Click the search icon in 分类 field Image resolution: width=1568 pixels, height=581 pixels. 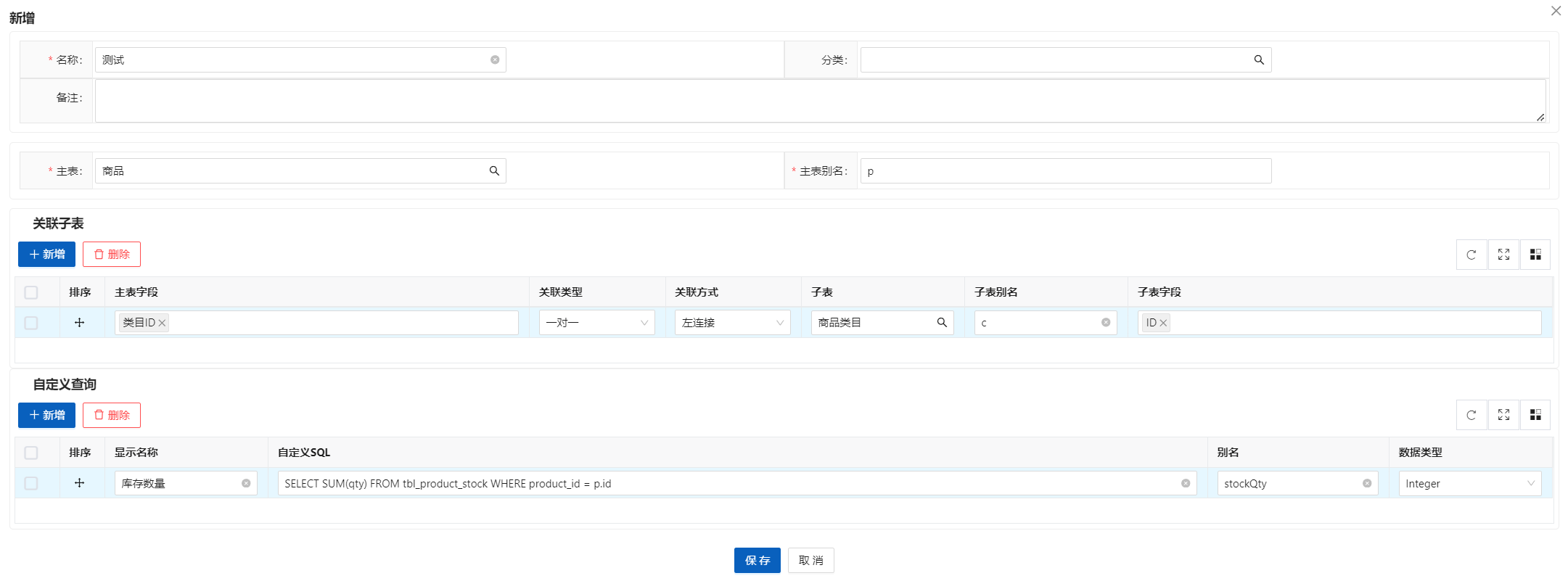1259,60
